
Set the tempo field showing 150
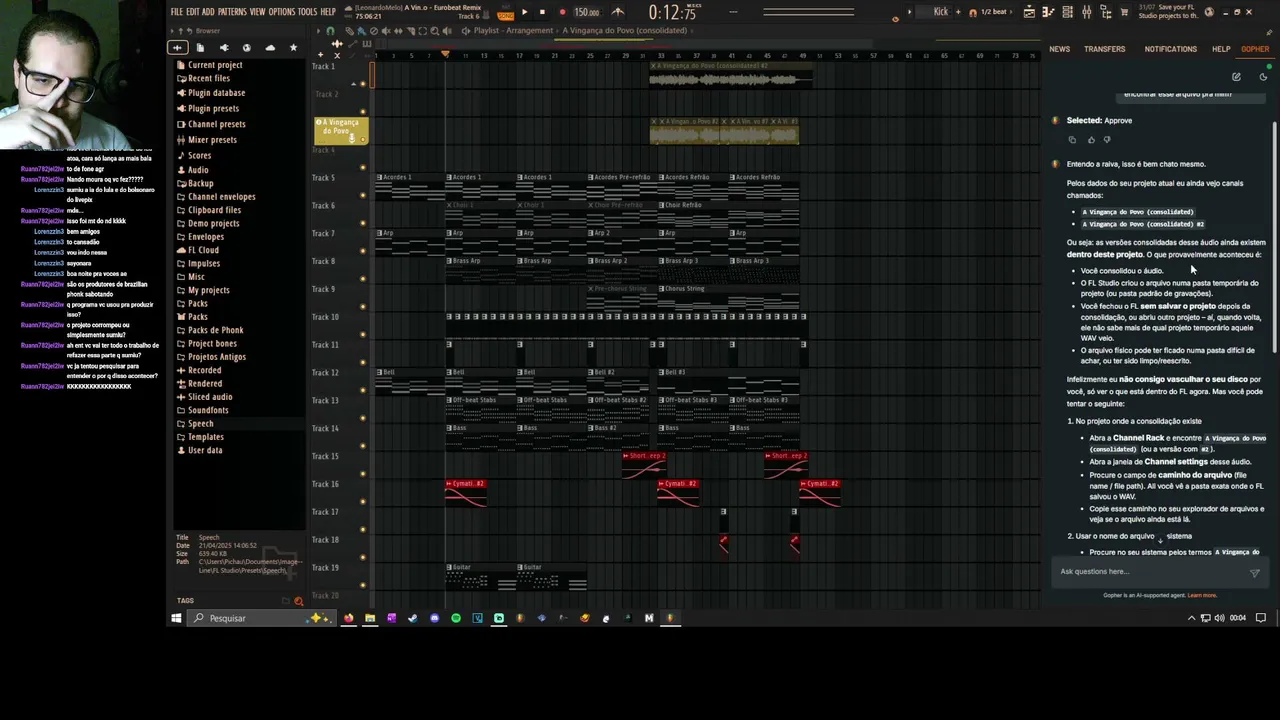587,12
